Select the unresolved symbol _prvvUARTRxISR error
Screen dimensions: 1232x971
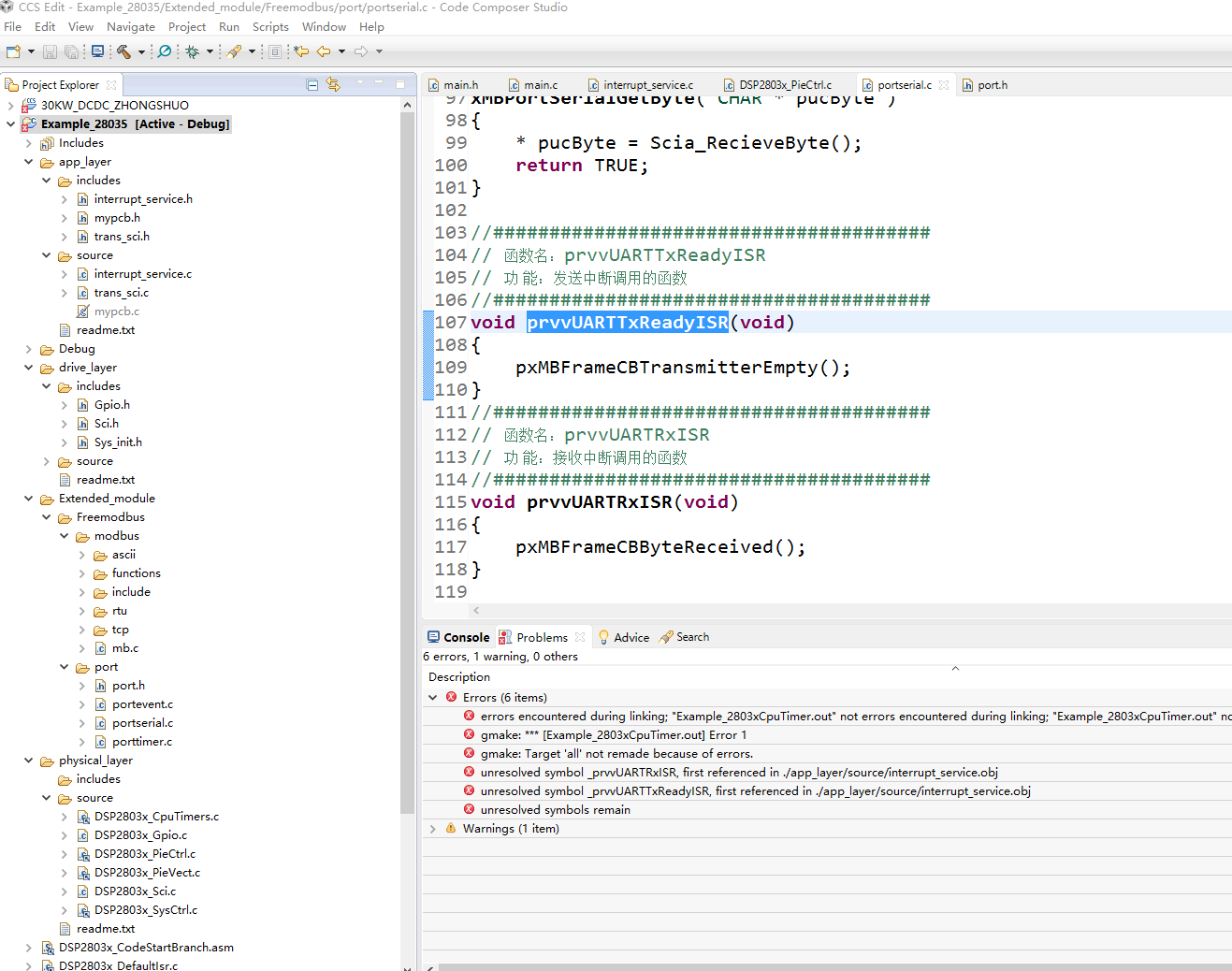[739, 773]
